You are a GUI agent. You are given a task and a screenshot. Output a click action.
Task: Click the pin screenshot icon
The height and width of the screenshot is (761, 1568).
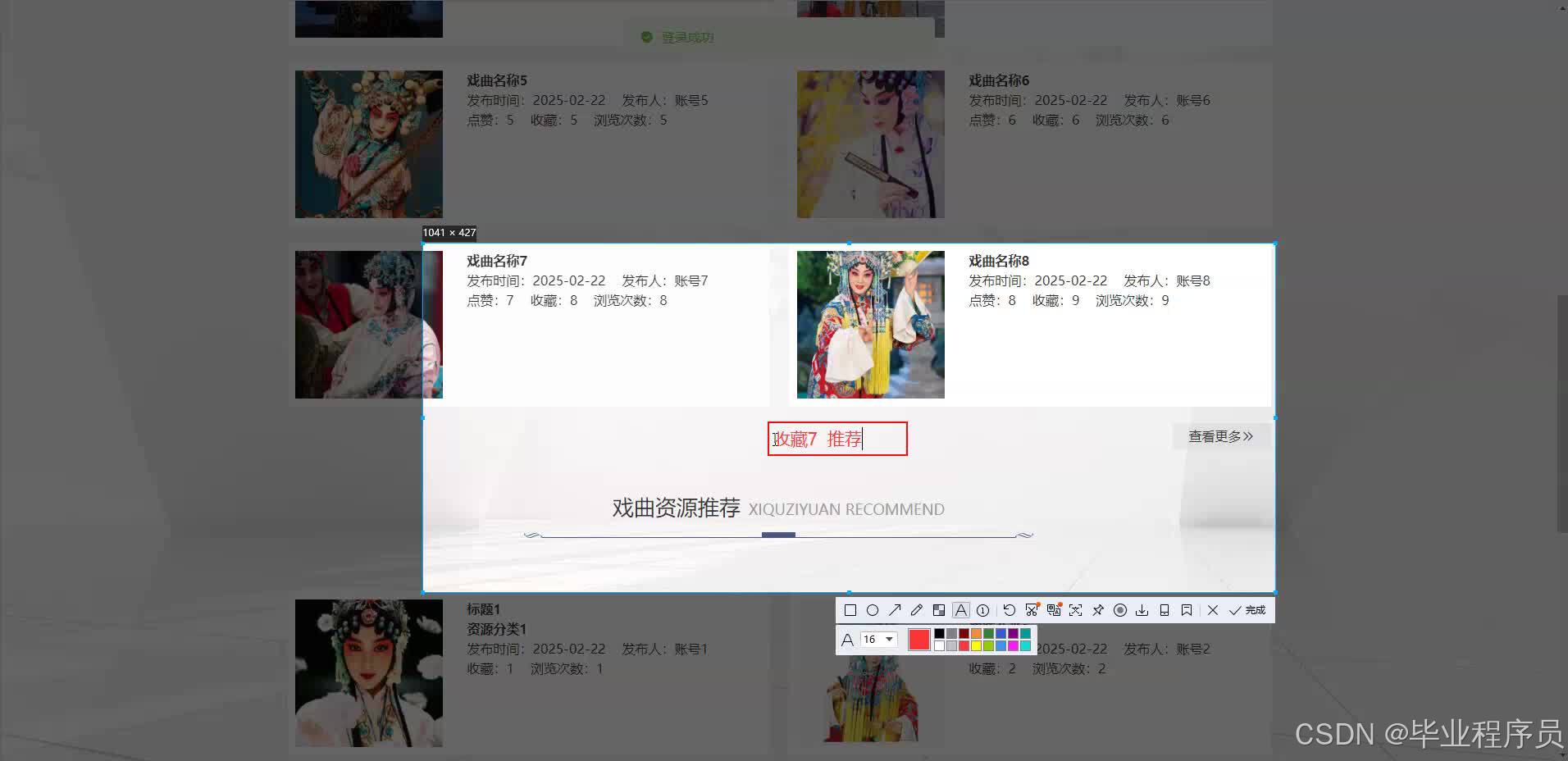click(x=1098, y=610)
